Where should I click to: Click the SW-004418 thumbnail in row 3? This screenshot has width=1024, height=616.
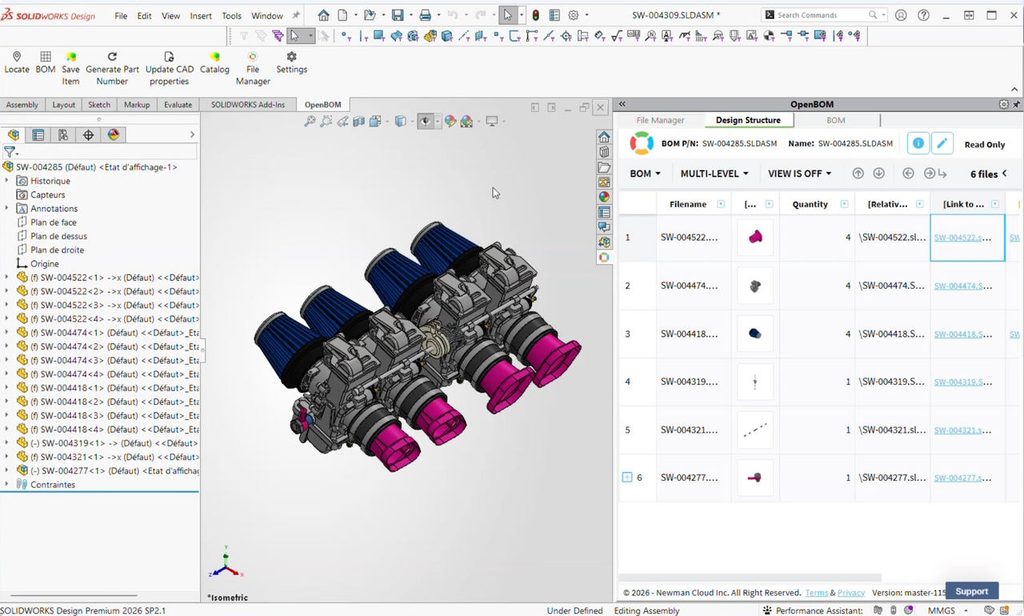coord(755,334)
